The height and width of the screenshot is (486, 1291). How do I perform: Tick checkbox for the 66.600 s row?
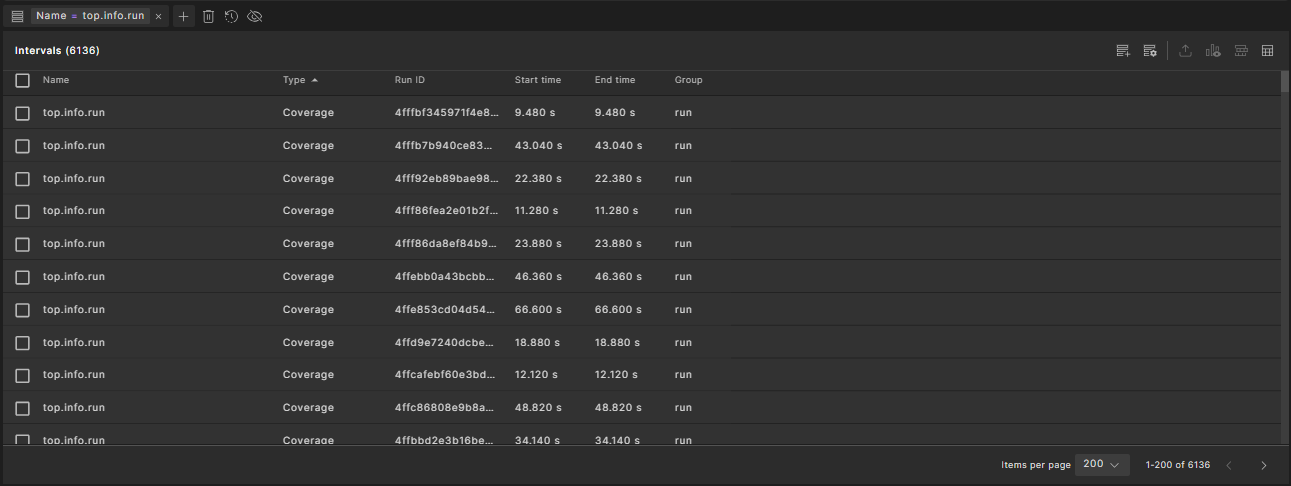pos(22,310)
